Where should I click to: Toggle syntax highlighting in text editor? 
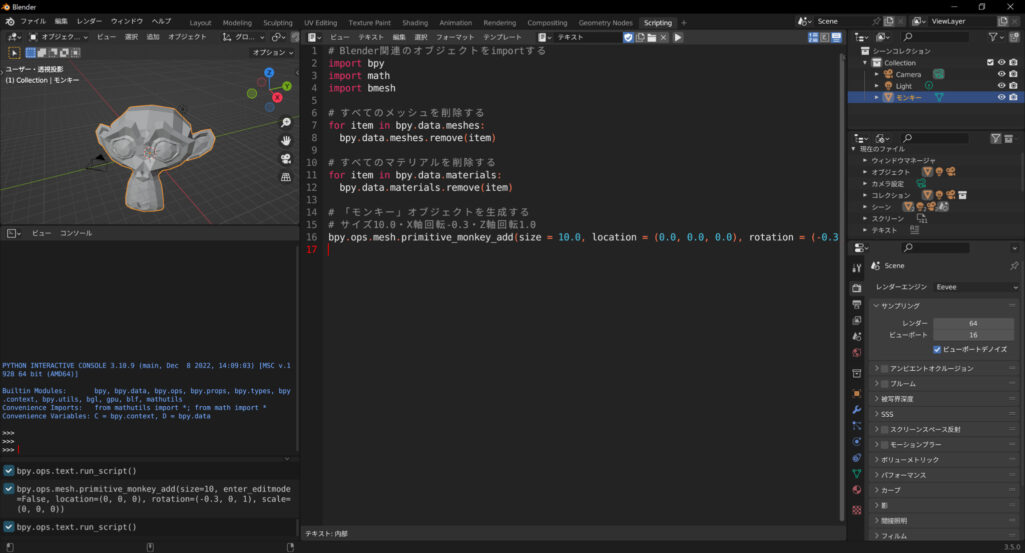click(x=836, y=37)
